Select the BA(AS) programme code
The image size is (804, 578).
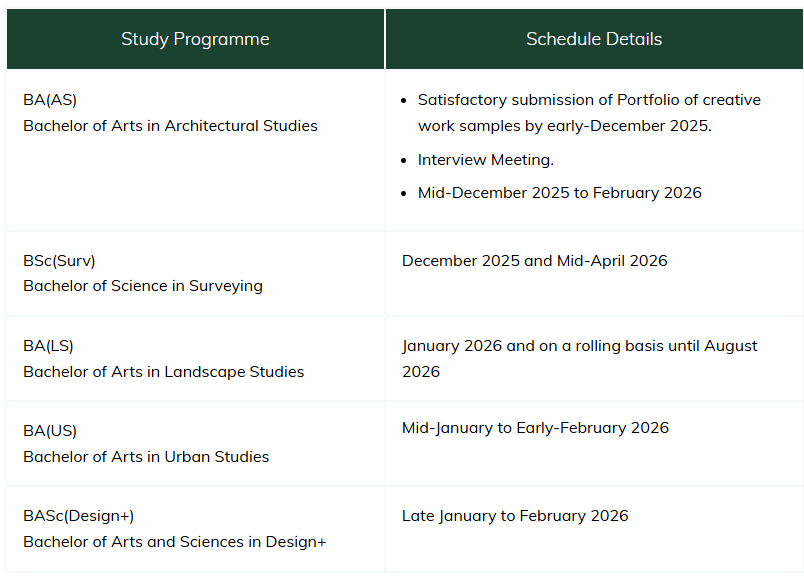click(50, 100)
